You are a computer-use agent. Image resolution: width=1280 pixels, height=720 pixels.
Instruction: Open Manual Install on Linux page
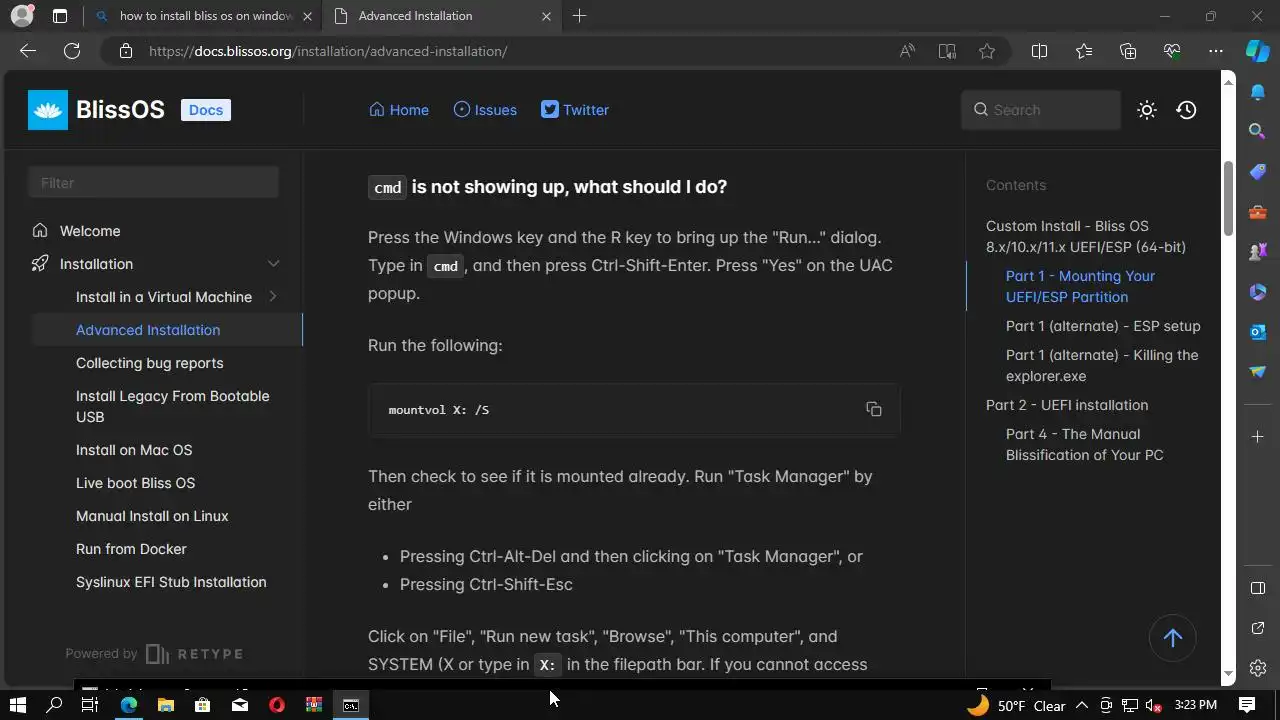(152, 516)
